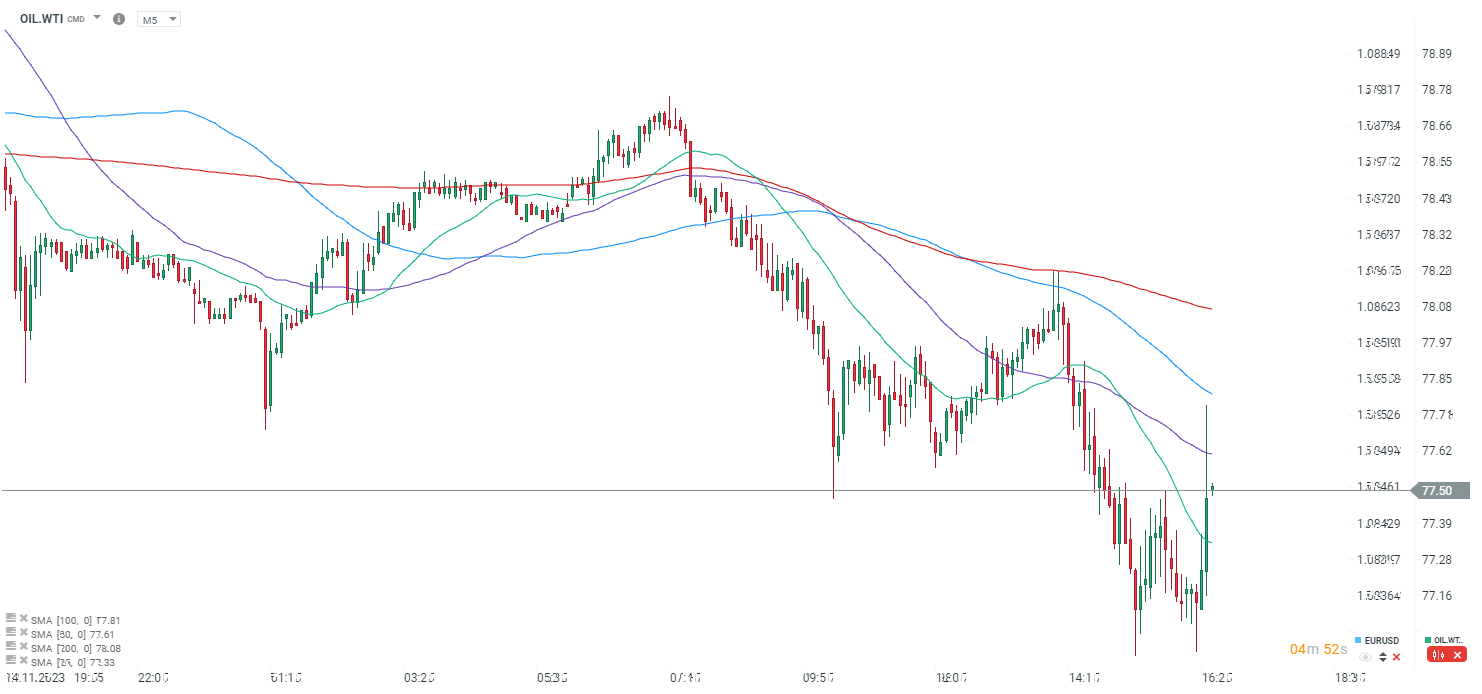This screenshot has width=1482, height=694.
Task: Expand the OIL.WTI symbol dropdown arrow
Action: (x=97, y=18)
